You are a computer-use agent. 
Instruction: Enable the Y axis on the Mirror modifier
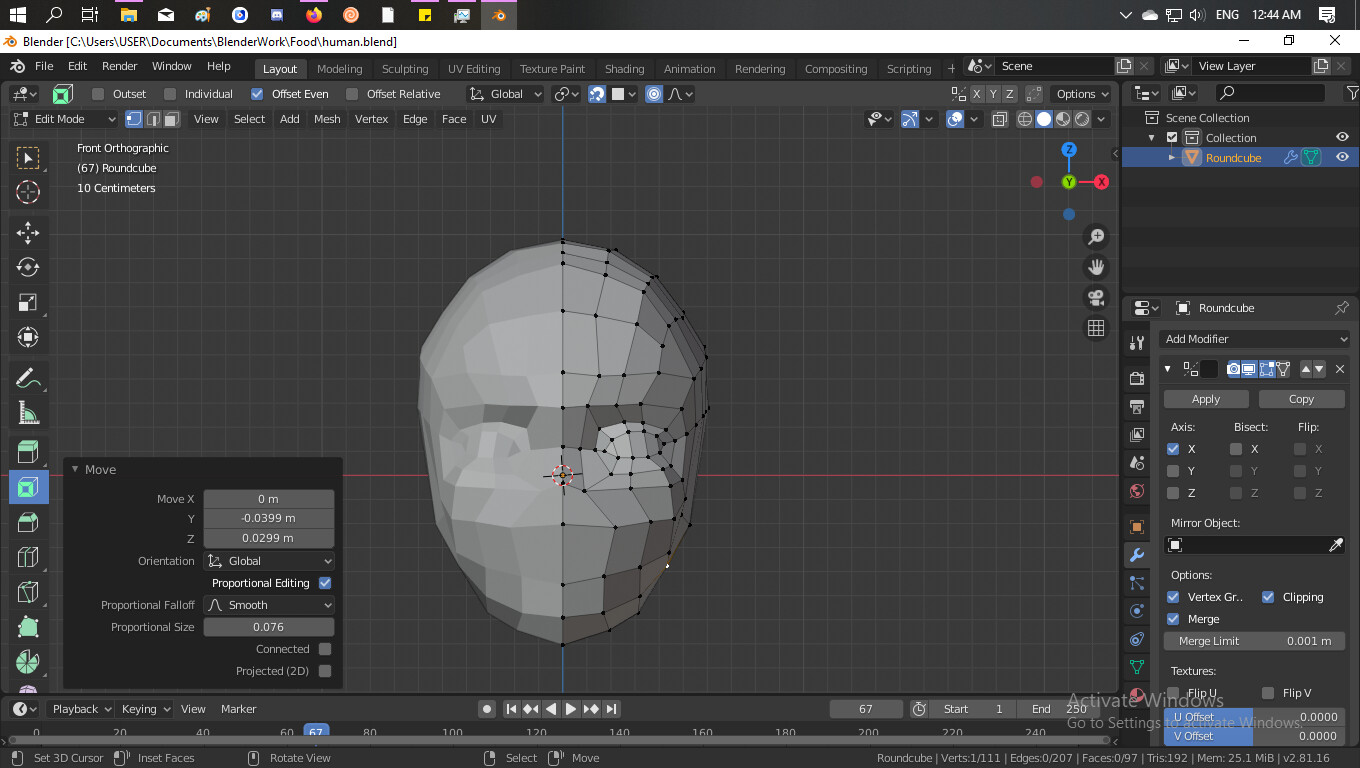pyautogui.click(x=1173, y=471)
